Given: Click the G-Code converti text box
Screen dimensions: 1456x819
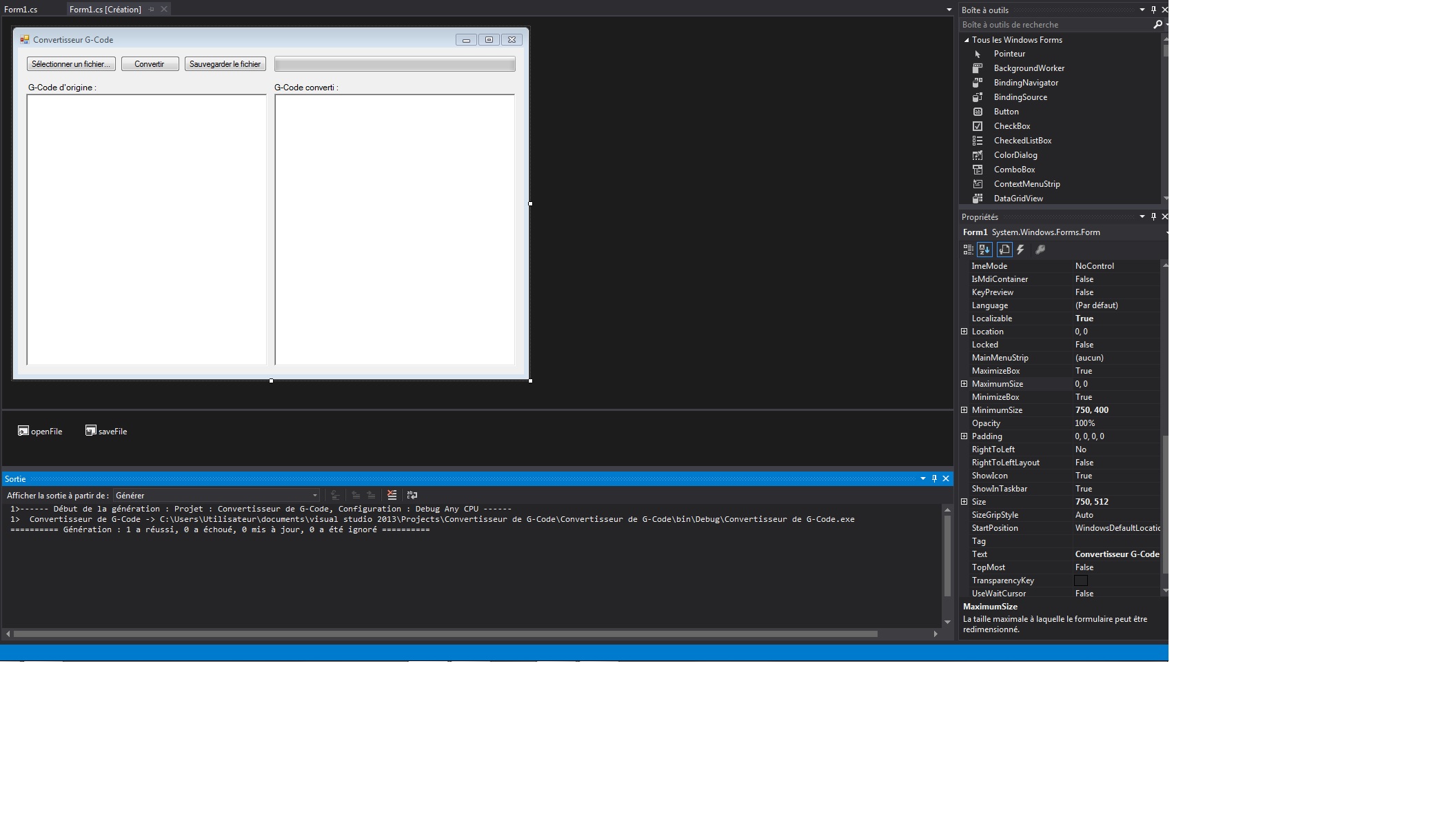Looking at the screenshot, I should coord(394,230).
